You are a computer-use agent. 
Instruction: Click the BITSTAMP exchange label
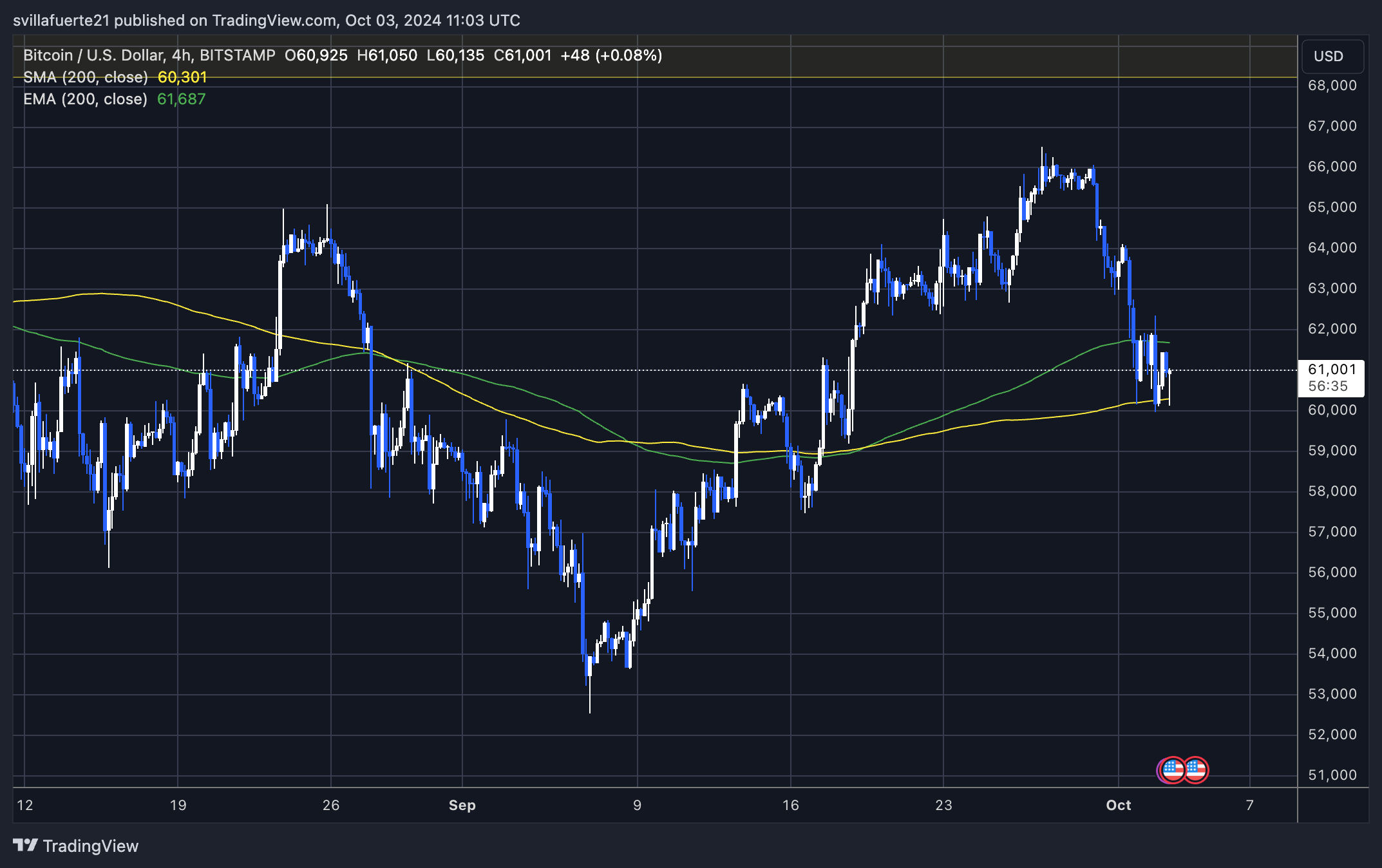(236, 55)
